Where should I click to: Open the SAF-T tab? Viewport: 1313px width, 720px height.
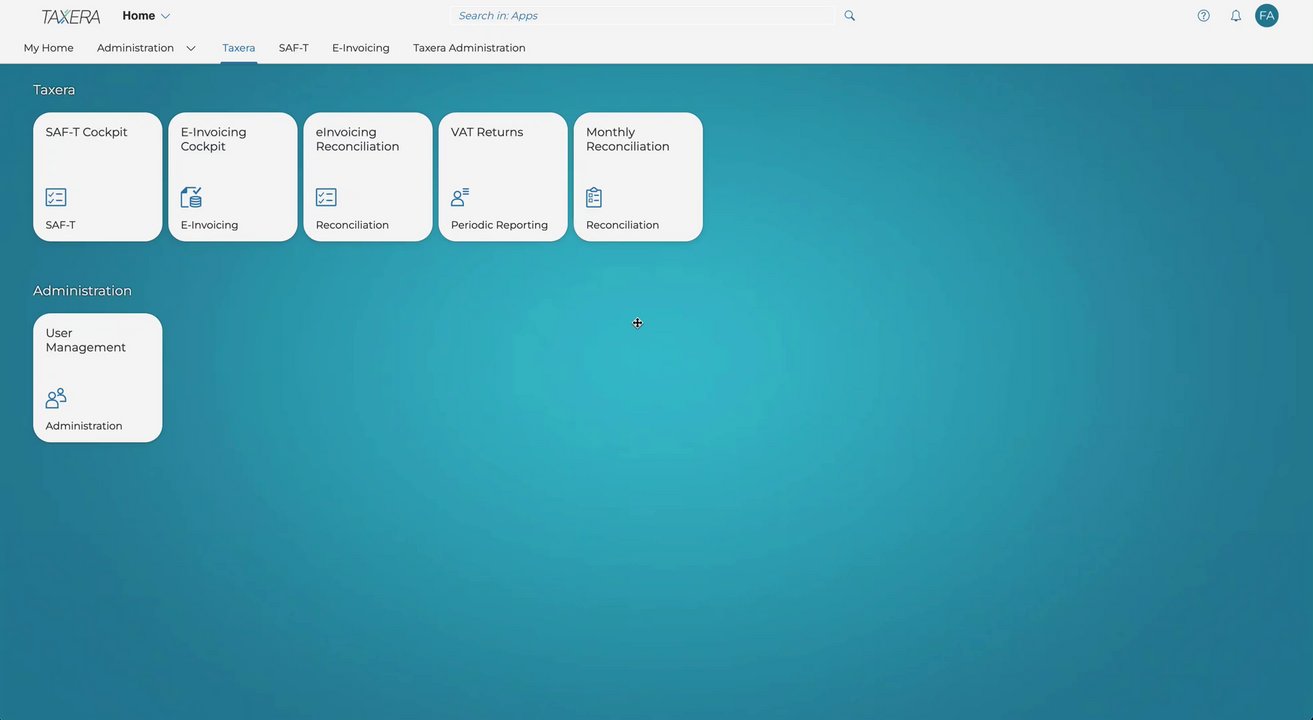(x=294, y=48)
